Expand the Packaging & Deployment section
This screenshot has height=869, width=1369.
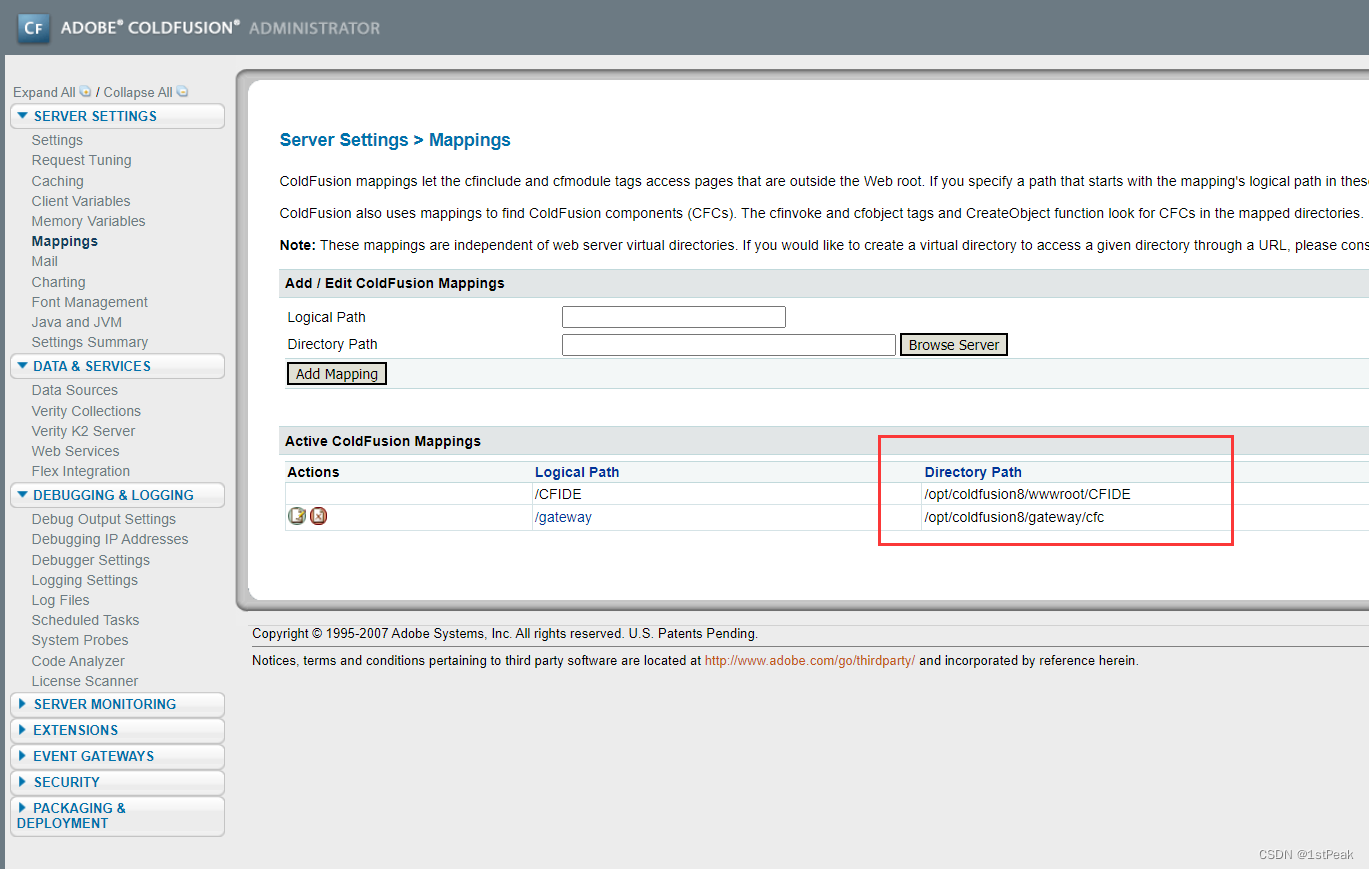tap(117, 816)
